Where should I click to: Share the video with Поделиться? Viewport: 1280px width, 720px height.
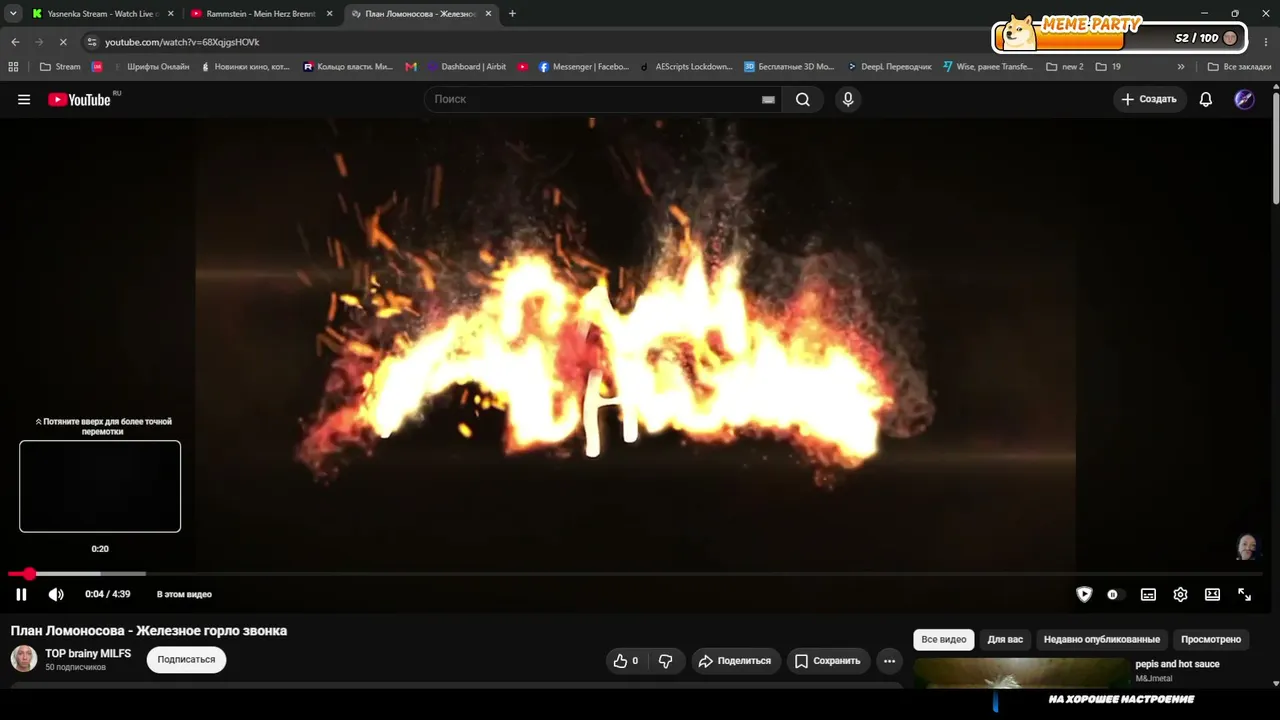point(735,661)
